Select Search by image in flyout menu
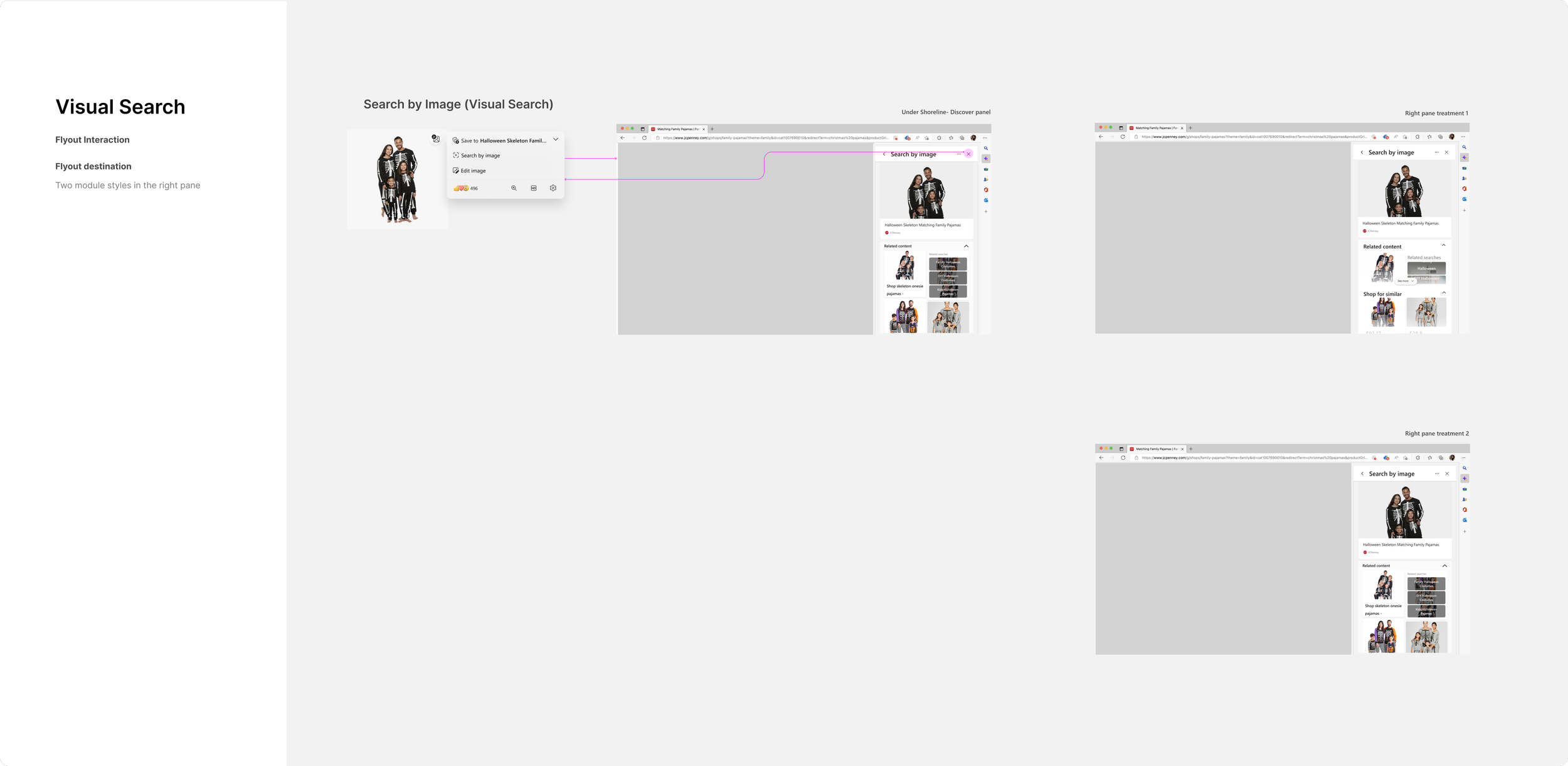This screenshot has height=766, width=1568. coord(480,156)
